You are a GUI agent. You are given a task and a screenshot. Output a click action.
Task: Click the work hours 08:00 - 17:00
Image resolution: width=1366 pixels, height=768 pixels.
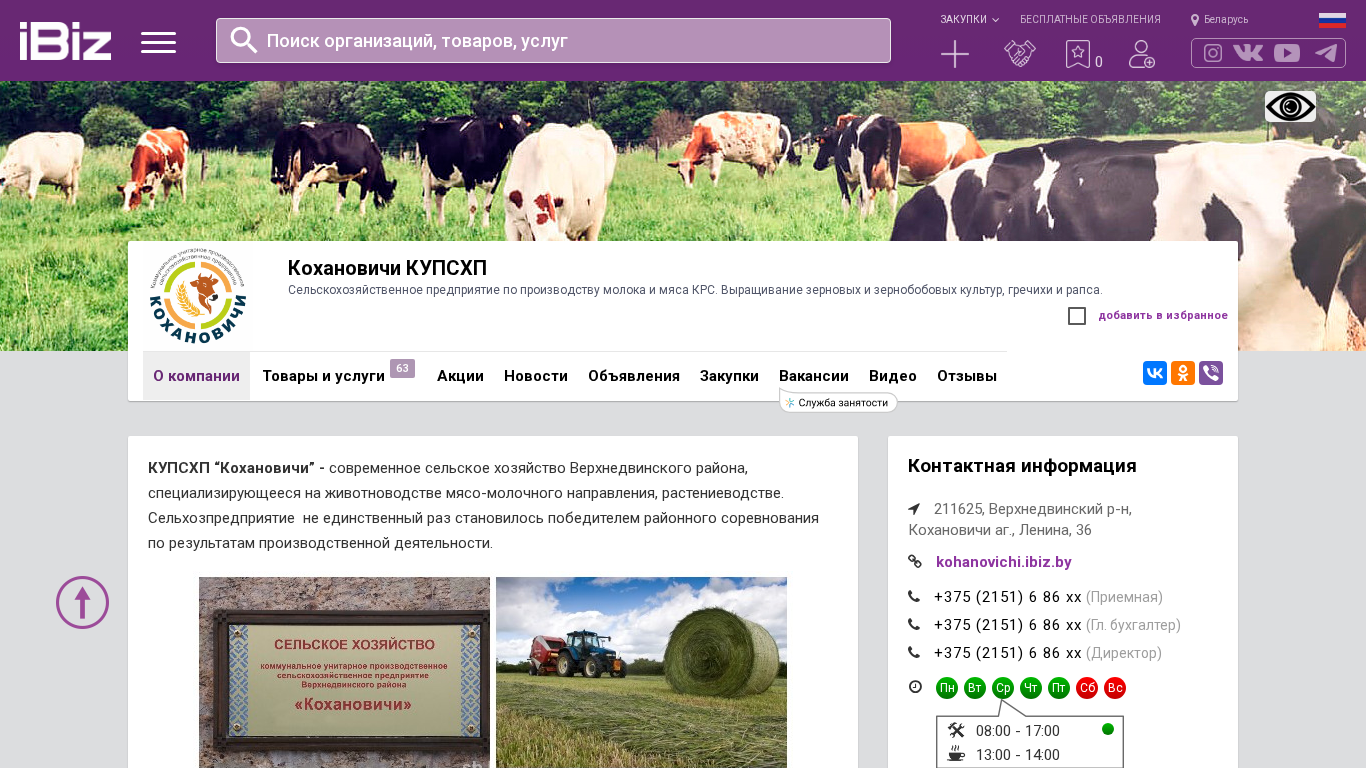[1018, 731]
